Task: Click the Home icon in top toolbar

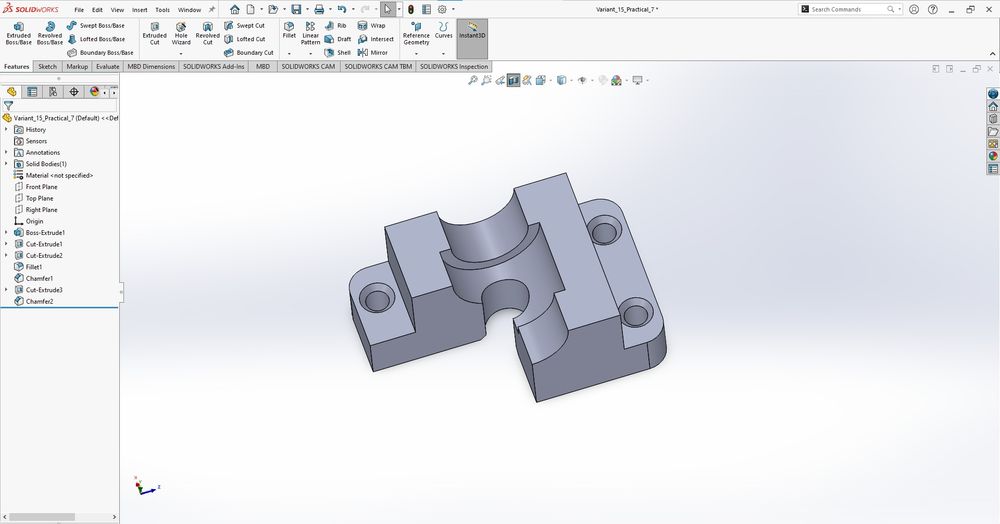Action: 235,10
